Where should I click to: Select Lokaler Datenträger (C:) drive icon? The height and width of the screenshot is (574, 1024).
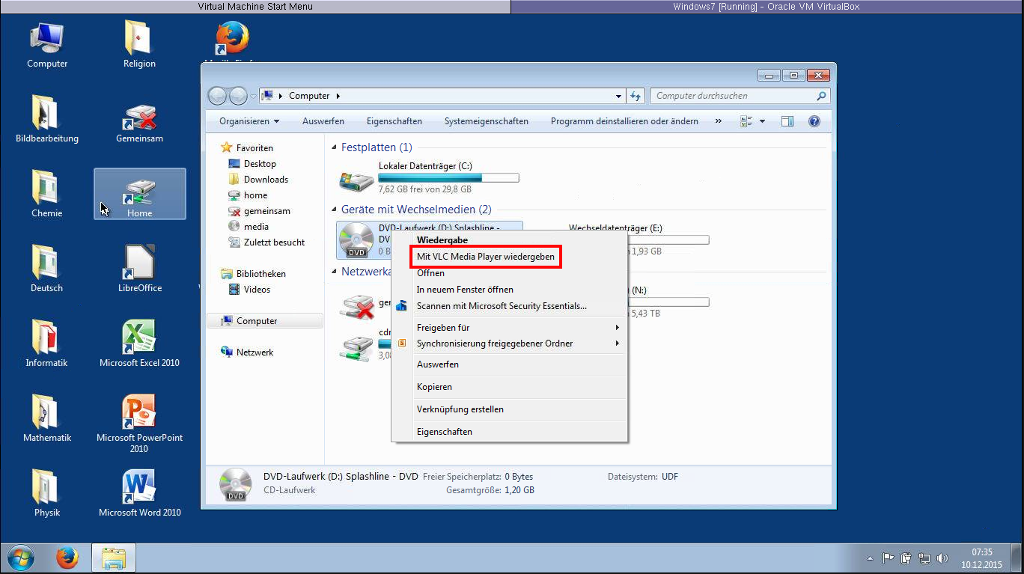coord(356,180)
